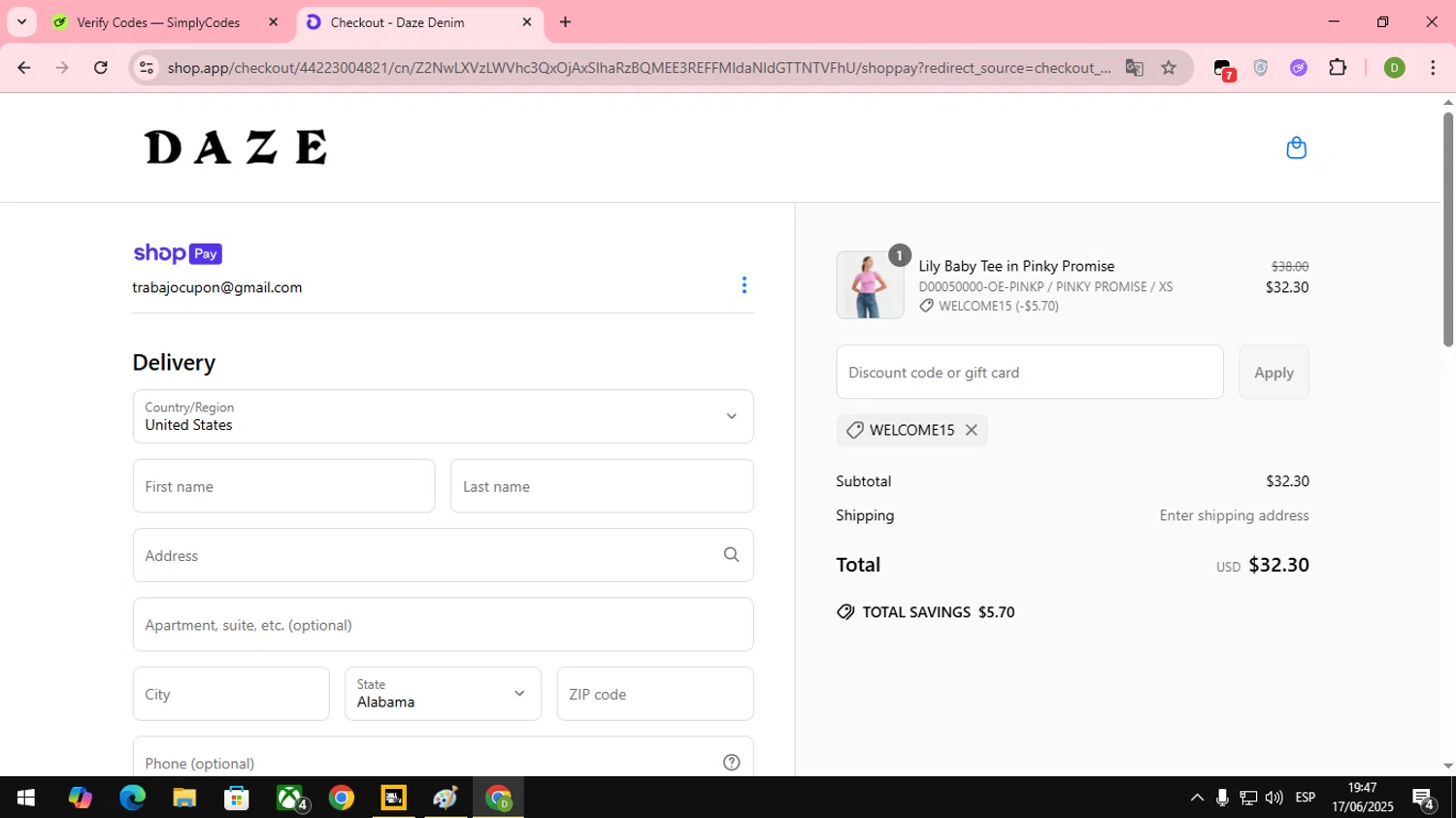The height and width of the screenshot is (818, 1456).
Task: Click the address search magnifier icon
Action: tap(732, 555)
